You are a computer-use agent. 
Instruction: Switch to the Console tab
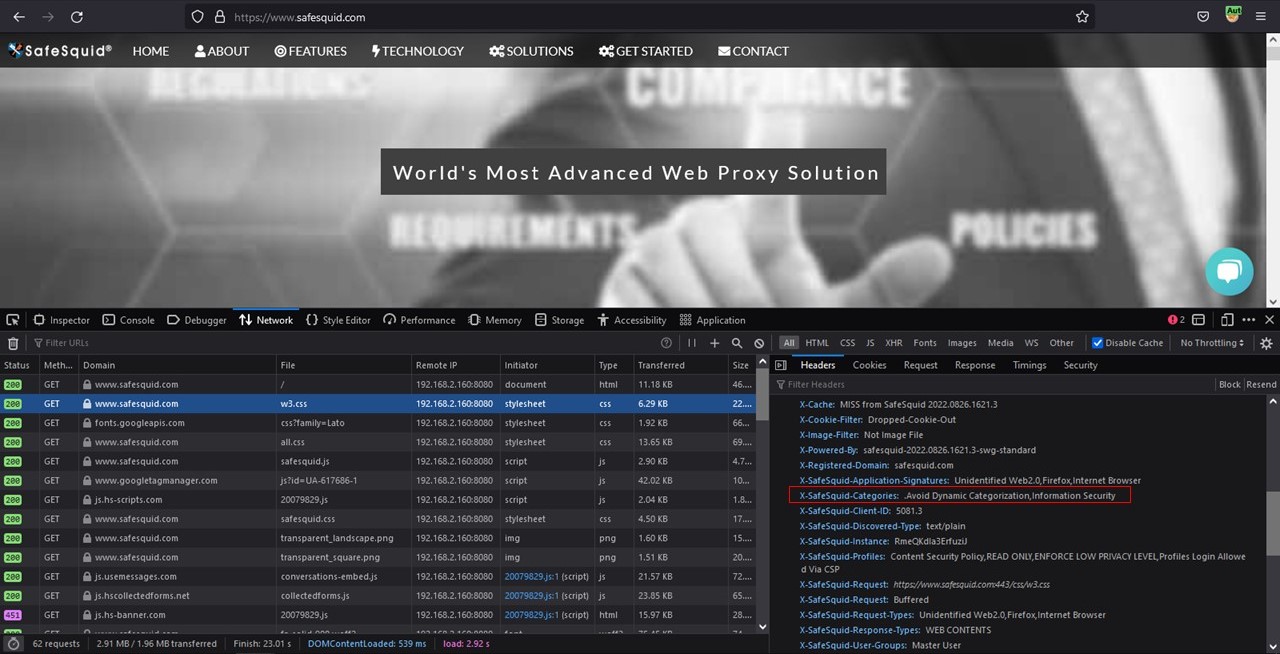coord(128,320)
